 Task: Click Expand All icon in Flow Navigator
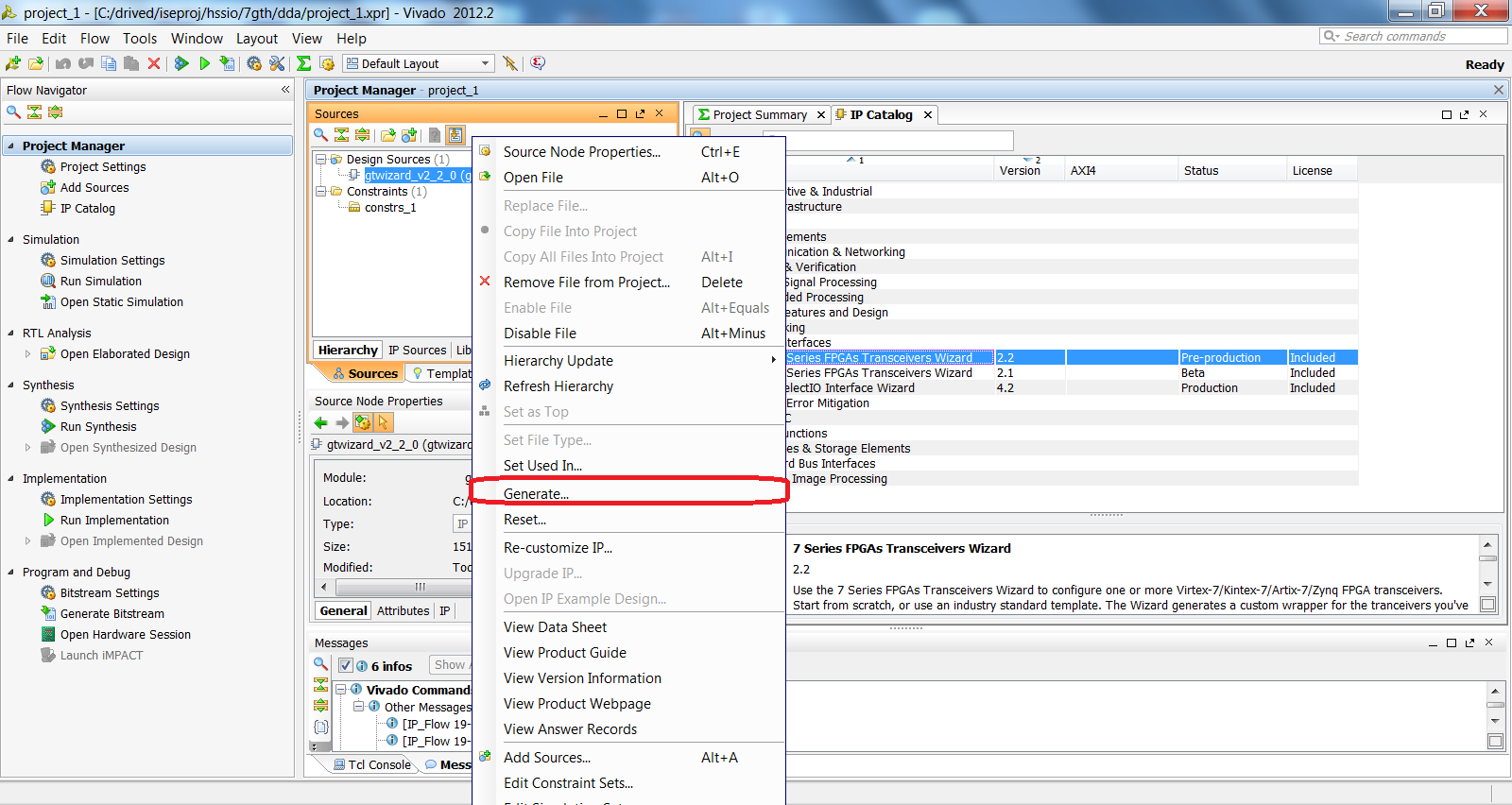pos(55,111)
